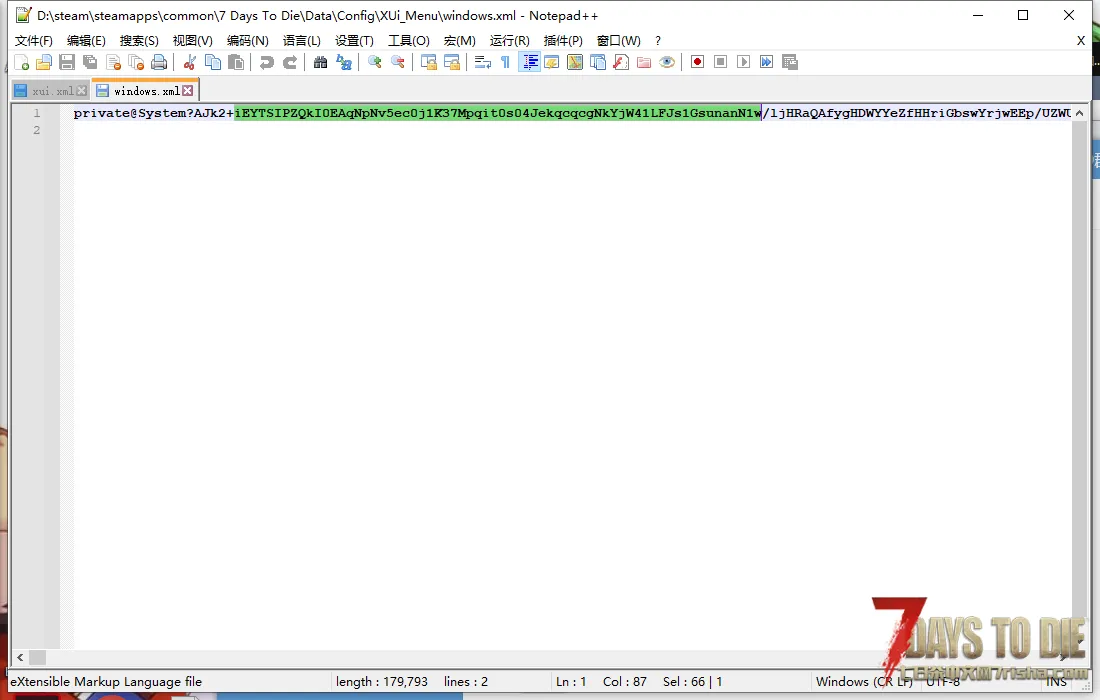1100x700 pixels.
Task: Toggle the monitoring eye icon
Action: 667,62
